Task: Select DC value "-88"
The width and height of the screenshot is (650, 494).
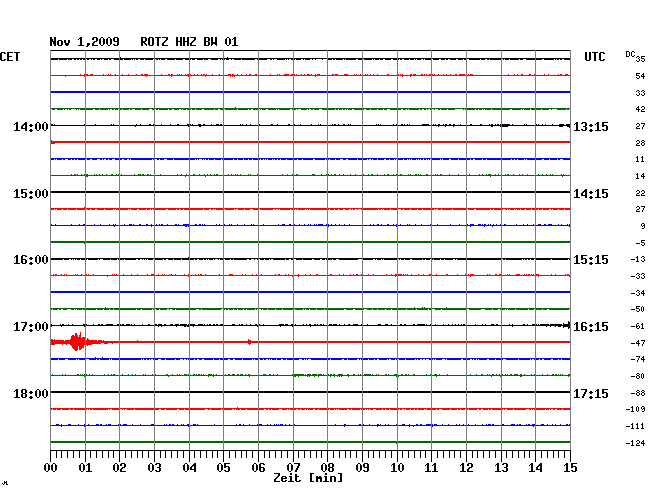Action: [x=638, y=393]
